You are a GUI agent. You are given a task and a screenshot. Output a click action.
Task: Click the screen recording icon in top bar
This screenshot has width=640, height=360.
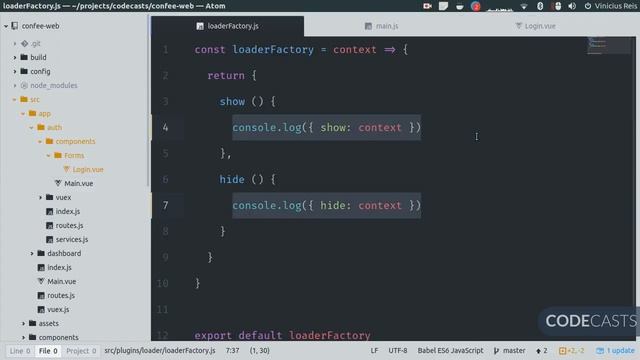[x=427, y=6]
